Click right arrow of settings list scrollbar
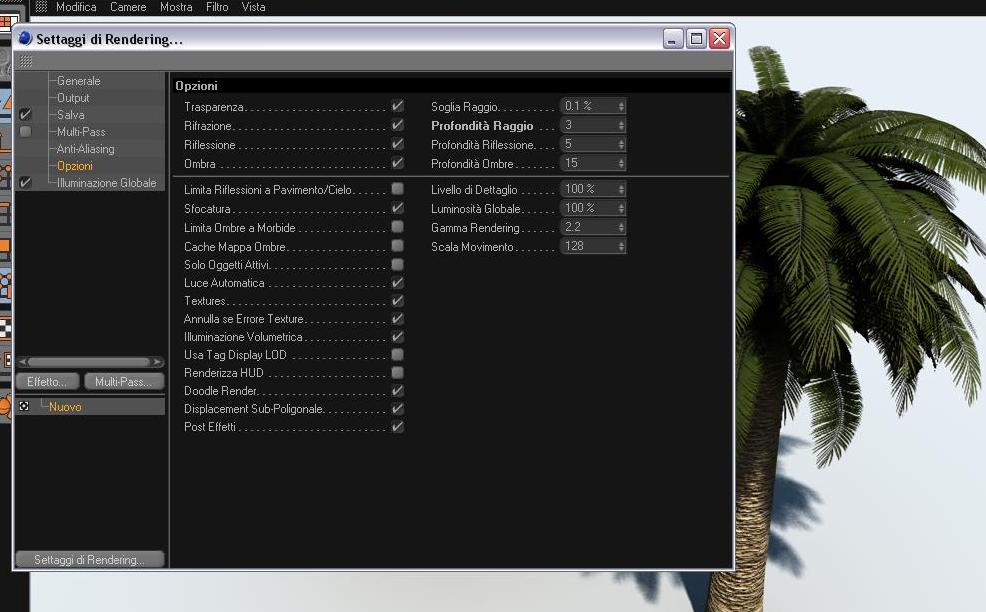The width and height of the screenshot is (986, 612). tap(158, 362)
